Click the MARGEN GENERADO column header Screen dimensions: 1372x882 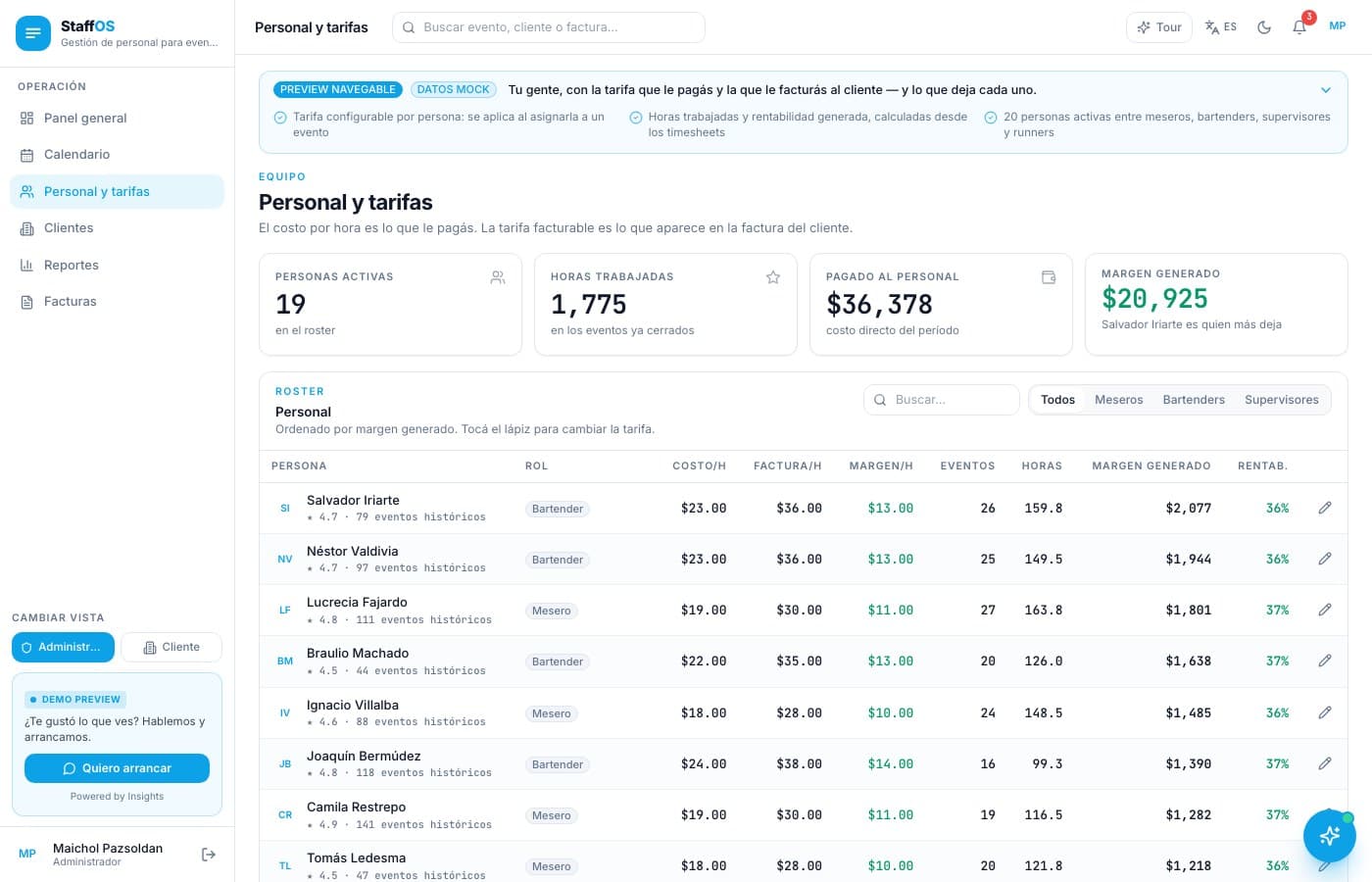click(1151, 465)
